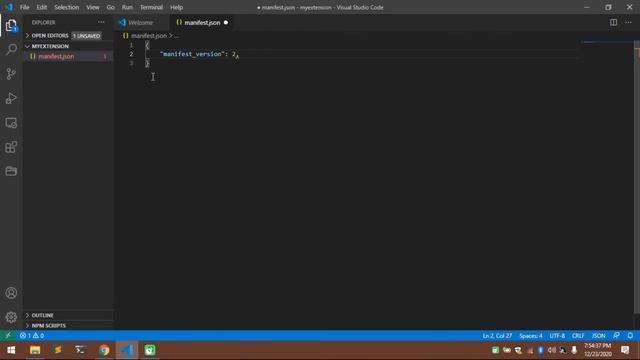Expand the Outline section

(x=42, y=315)
